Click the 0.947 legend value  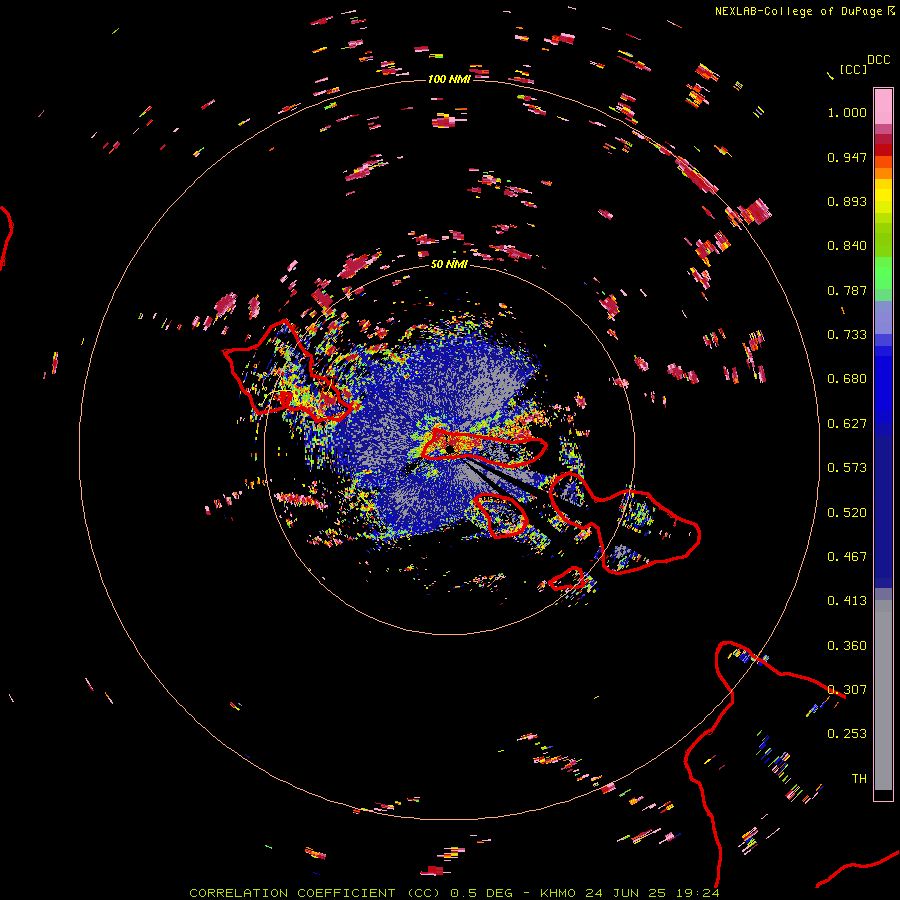[847, 157]
